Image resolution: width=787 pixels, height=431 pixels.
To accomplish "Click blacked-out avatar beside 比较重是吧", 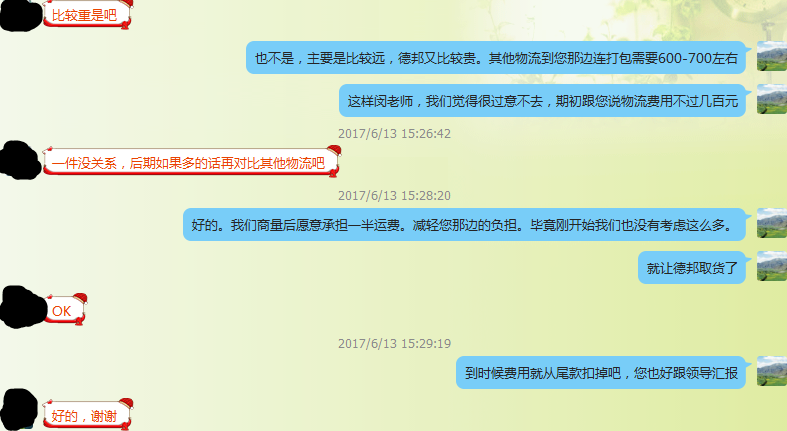I will pos(21,15).
